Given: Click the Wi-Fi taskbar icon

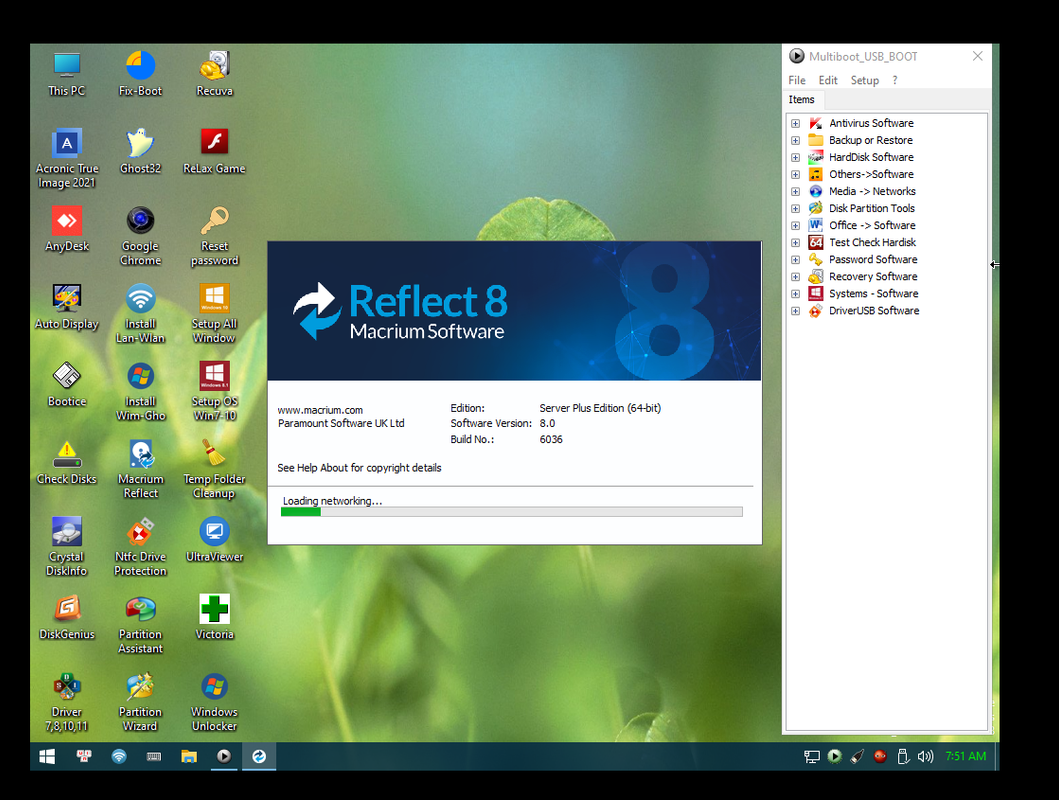Looking at the screenshot, I should [x=119, y=757].
